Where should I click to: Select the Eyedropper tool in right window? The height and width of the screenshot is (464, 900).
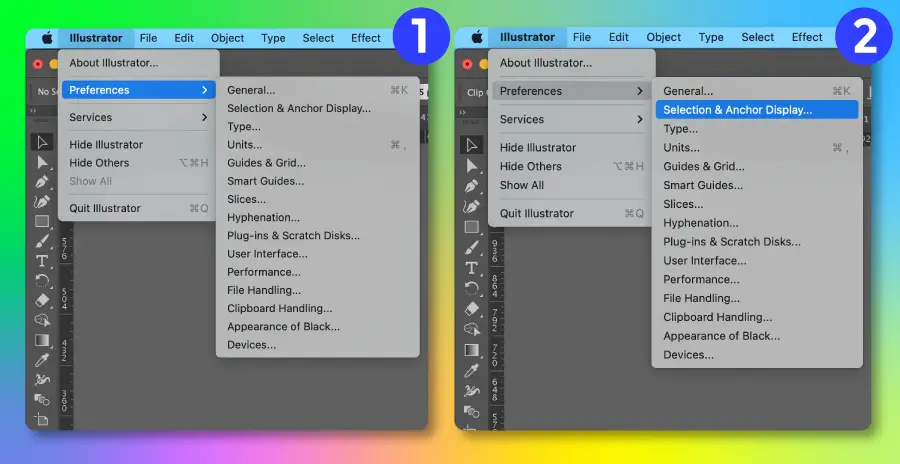click(x=472, y=370)
